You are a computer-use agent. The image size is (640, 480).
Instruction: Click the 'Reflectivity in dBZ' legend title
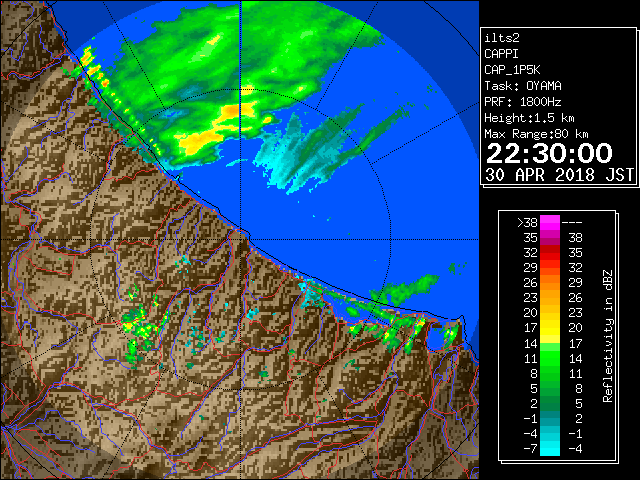click(608, 336)
